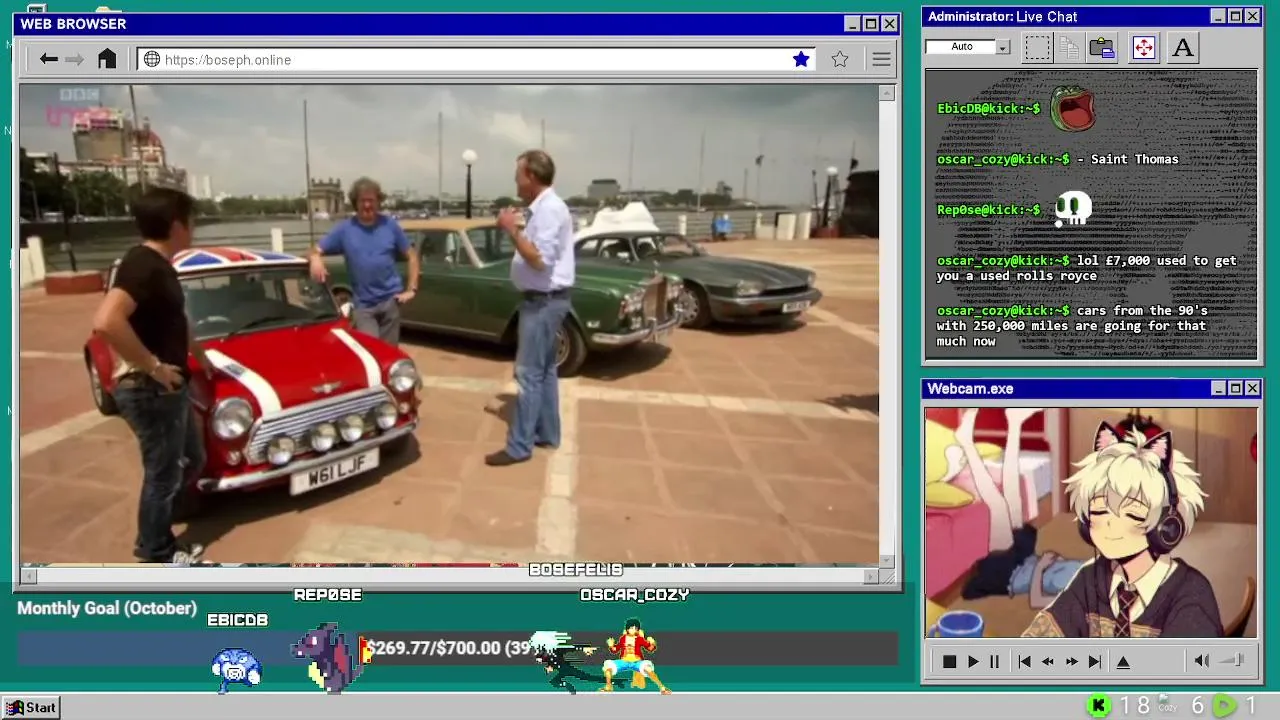Open the browser hamburger menu

click(881, 60)
